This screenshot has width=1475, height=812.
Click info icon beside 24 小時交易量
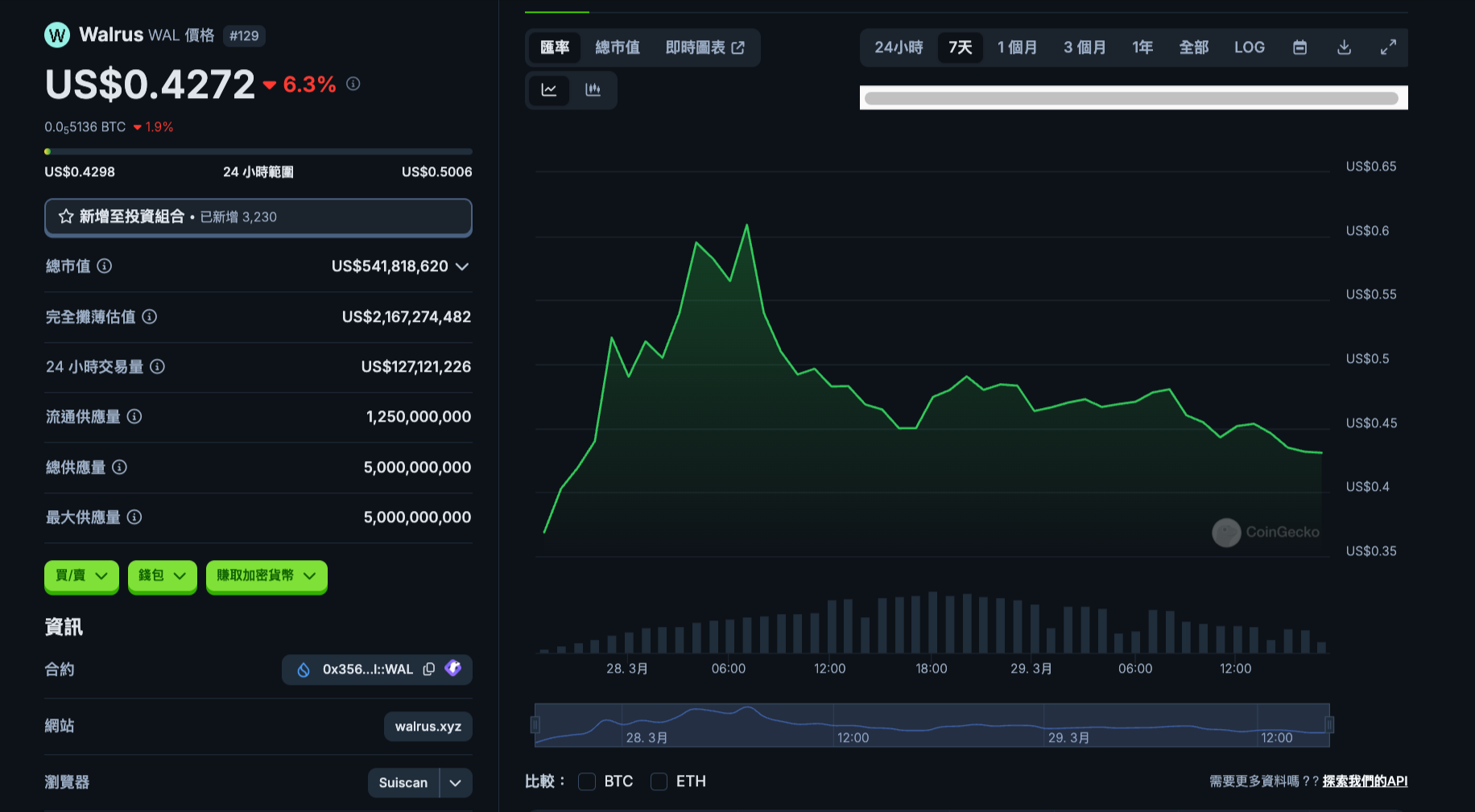158,367
